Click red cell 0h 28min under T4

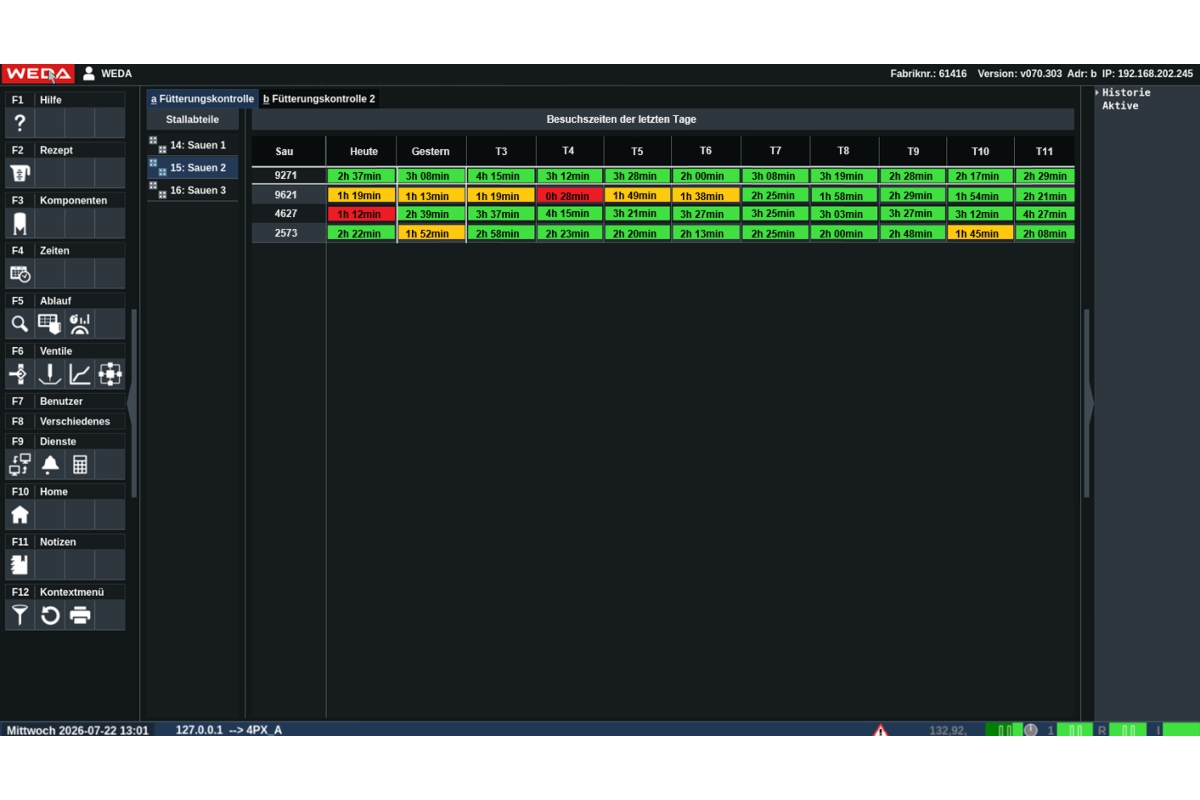tap(569, 196)
